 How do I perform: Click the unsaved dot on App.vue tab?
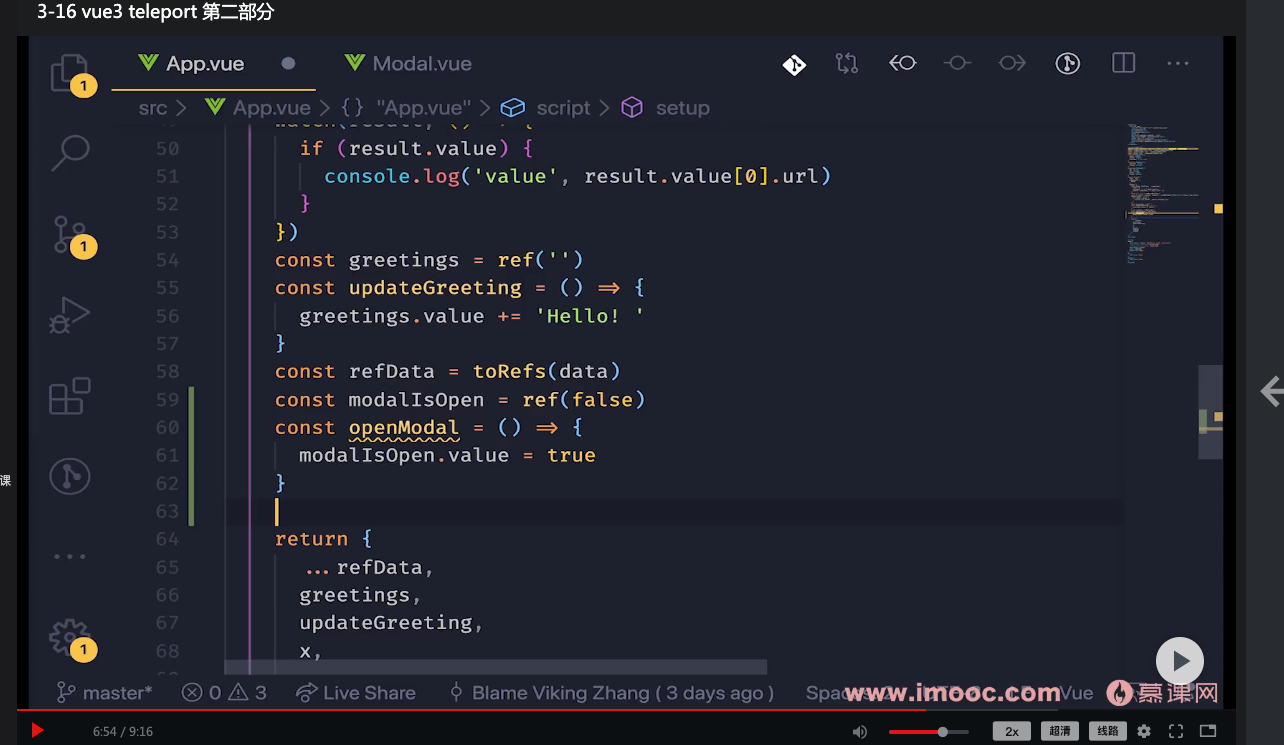point(288,63)
